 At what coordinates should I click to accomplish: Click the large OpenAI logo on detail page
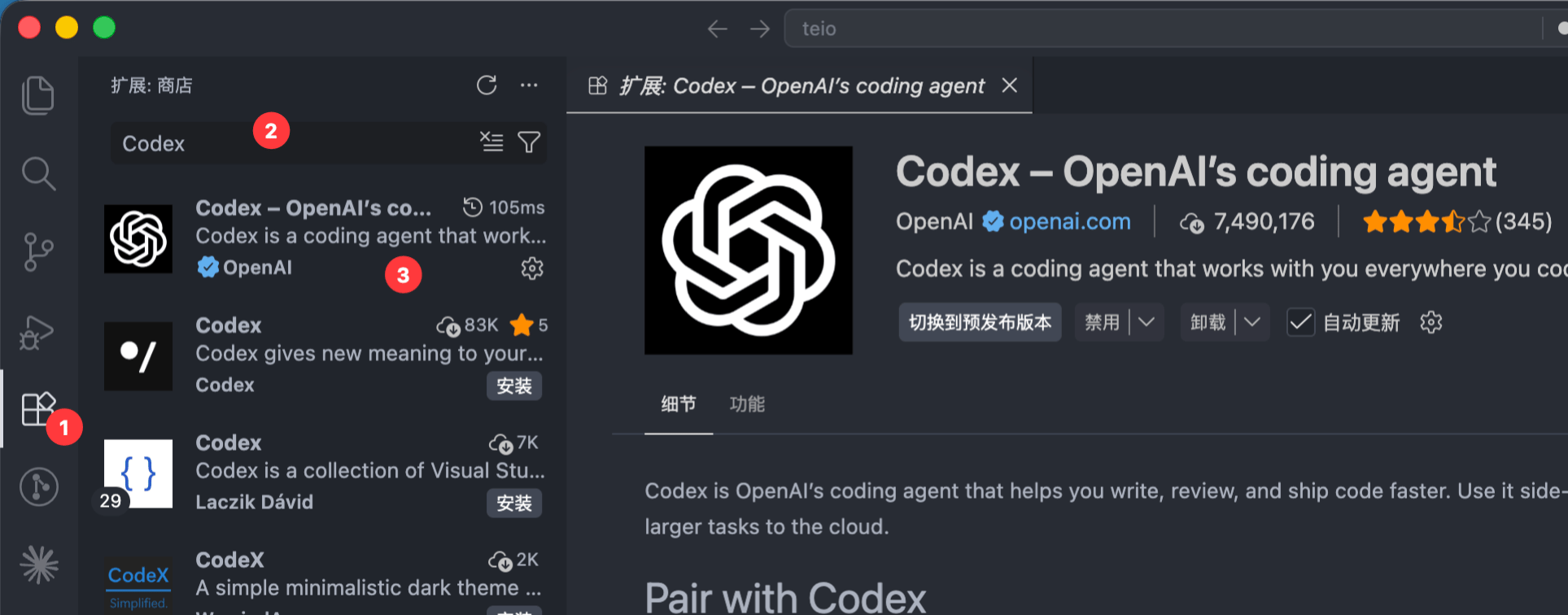749,250
